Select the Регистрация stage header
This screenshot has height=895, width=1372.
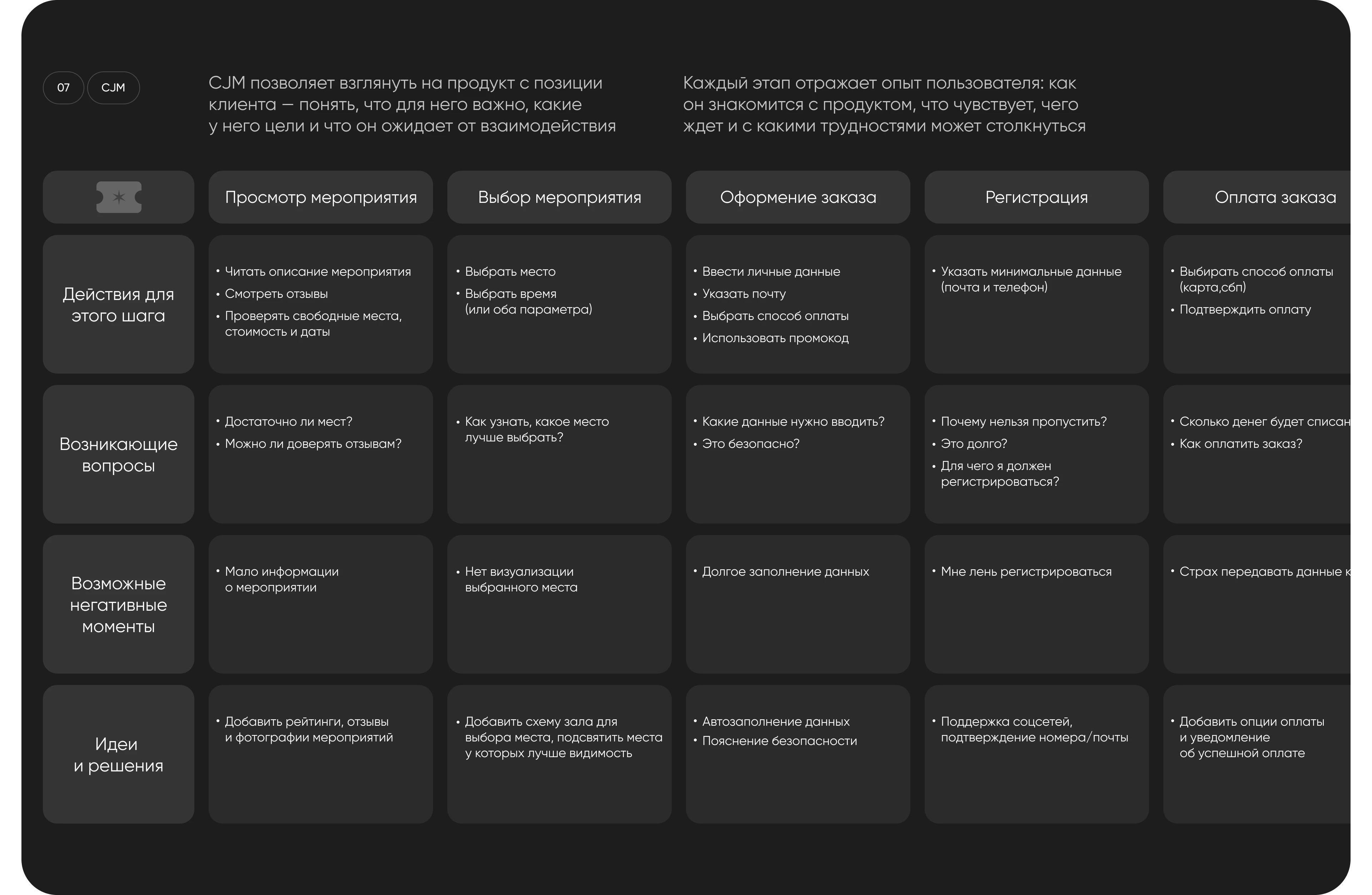[x=1037, y=197]
